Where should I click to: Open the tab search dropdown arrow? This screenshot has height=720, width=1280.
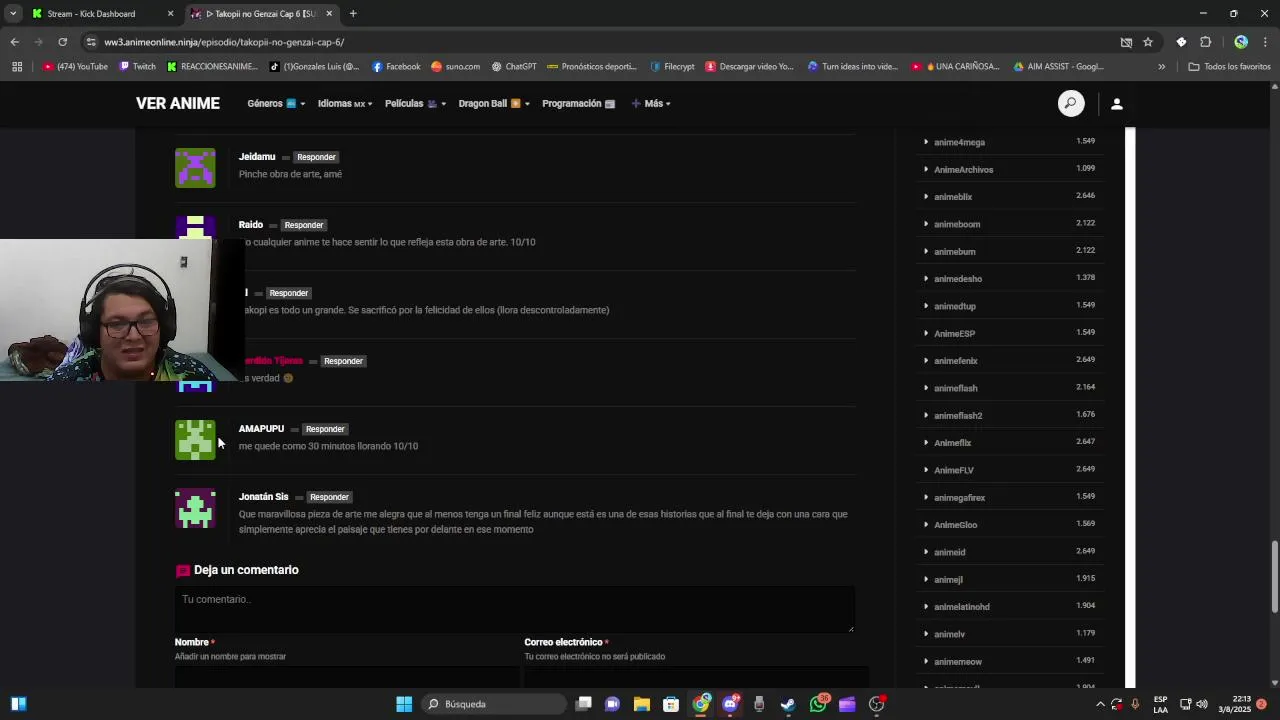coord(13,14)
